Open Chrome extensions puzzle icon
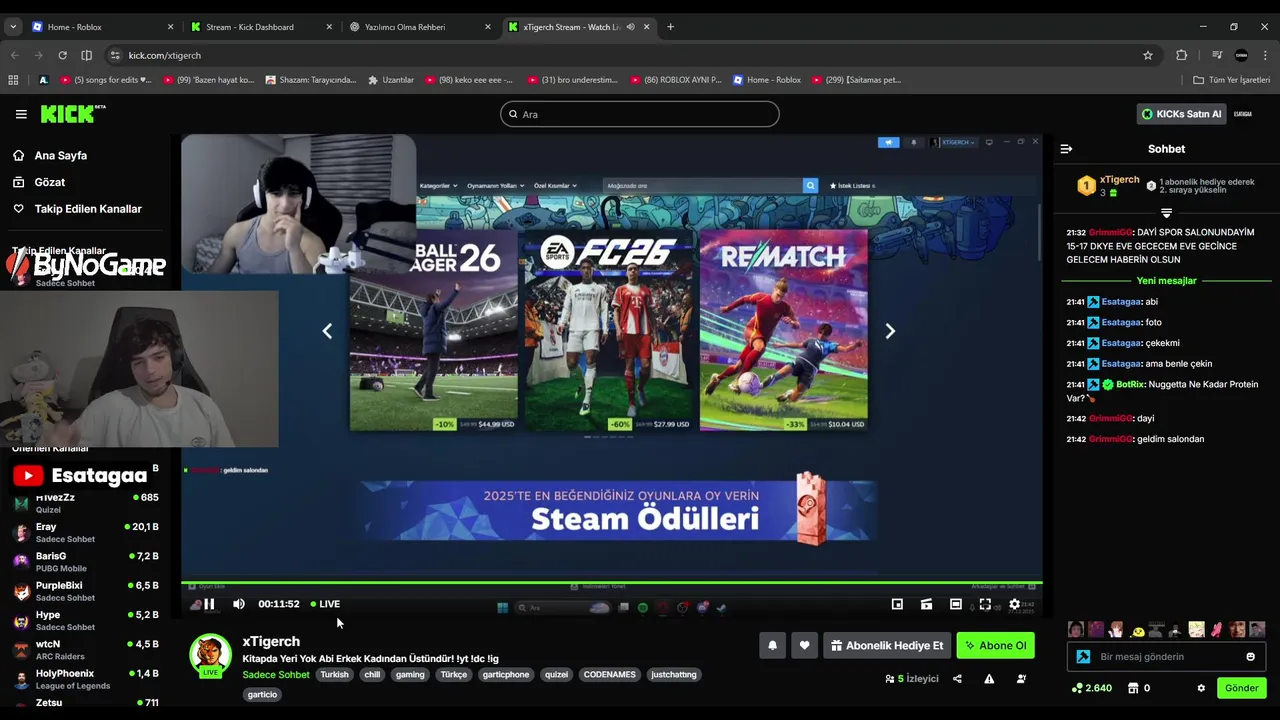Viewport: 1280px width, 720px height. (1181, 55)
